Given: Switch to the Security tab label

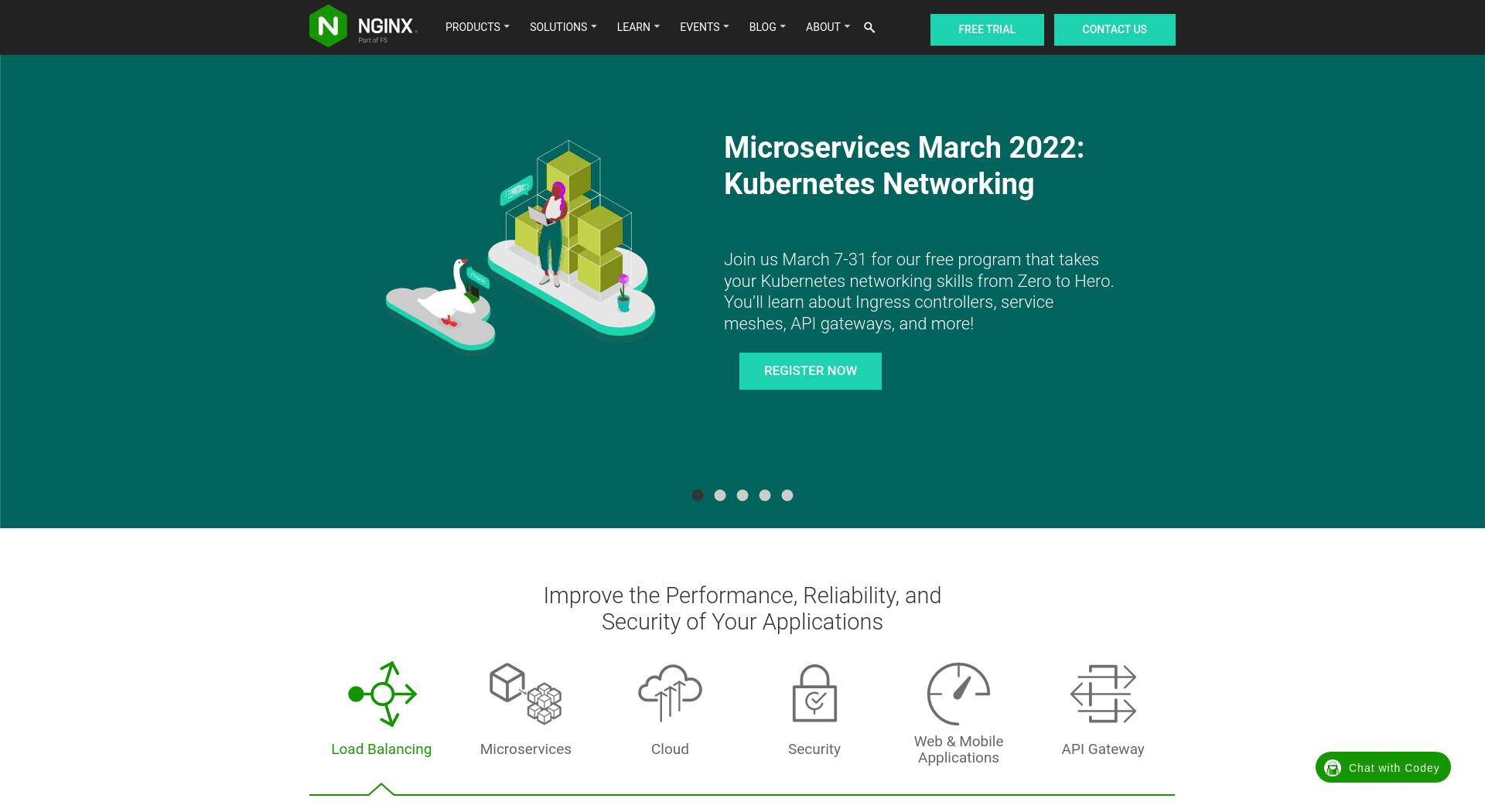Looking at the screenshot, I should (x=814, y=749).
